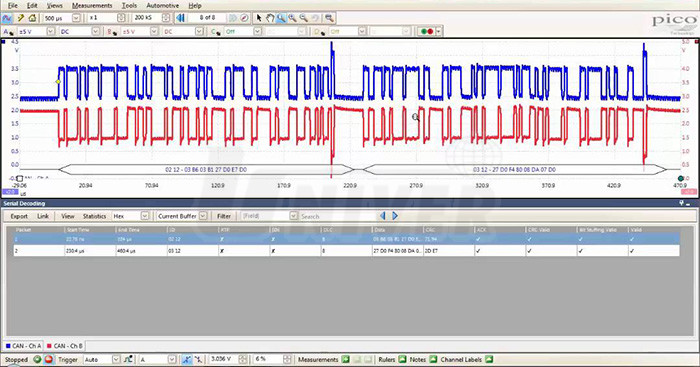The image size is (700, 367).
Task: Click the zoom out magnifier icon
Action: 304,18
